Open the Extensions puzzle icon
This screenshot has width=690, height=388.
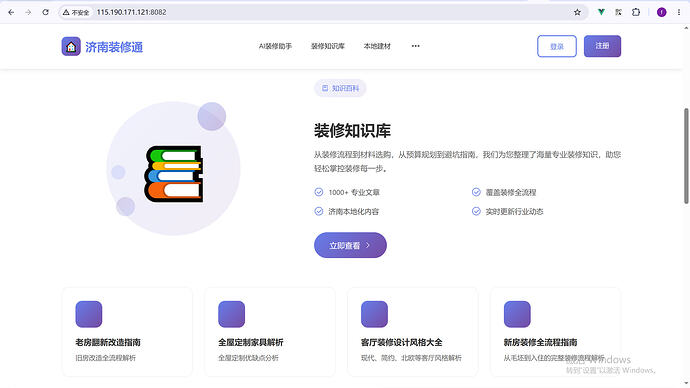(636, 12)
